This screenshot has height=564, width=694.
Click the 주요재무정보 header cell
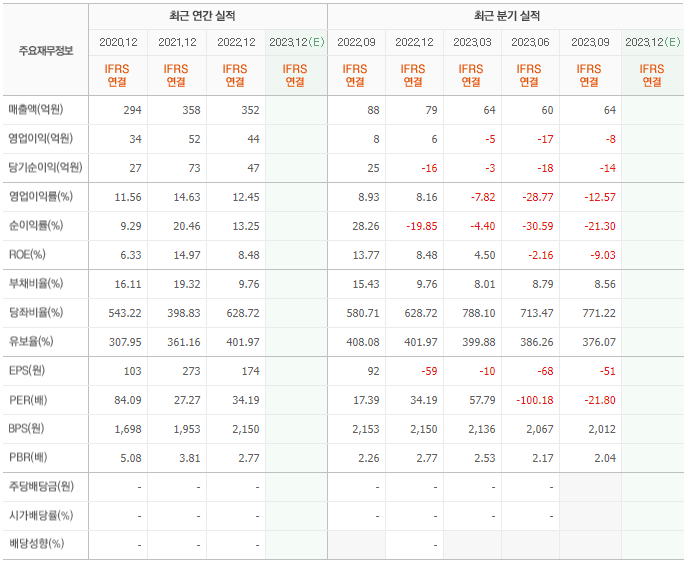coord(46,51)
